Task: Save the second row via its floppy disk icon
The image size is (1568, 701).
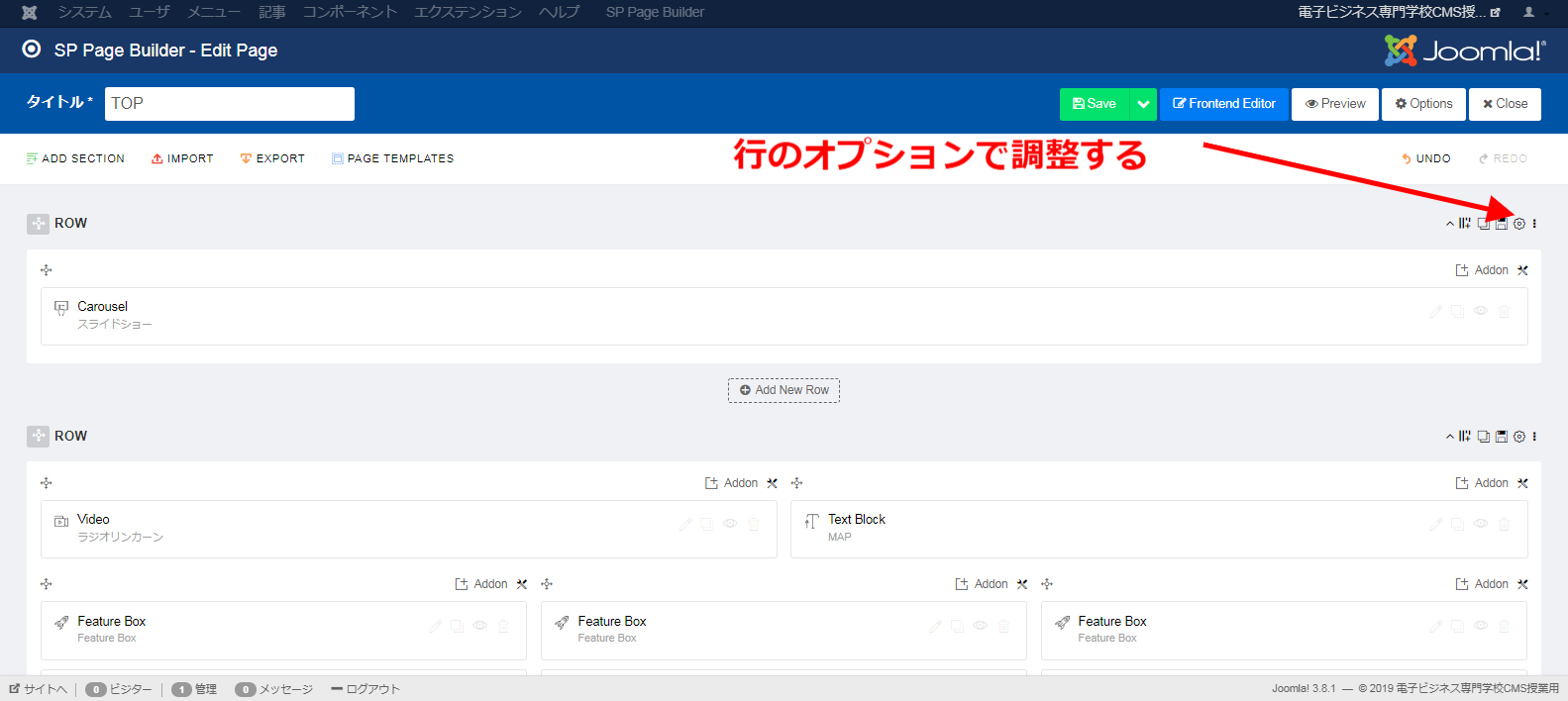Action: point(1501,437)
